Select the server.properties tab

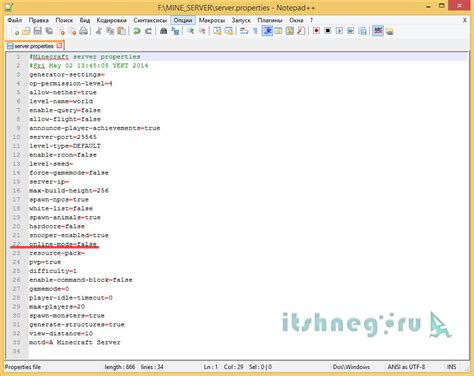[x=33, y=46]
